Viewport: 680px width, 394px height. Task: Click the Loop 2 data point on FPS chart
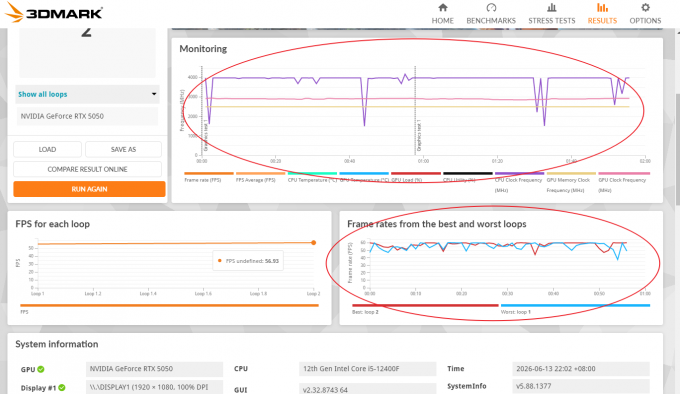tap(314, 243)
